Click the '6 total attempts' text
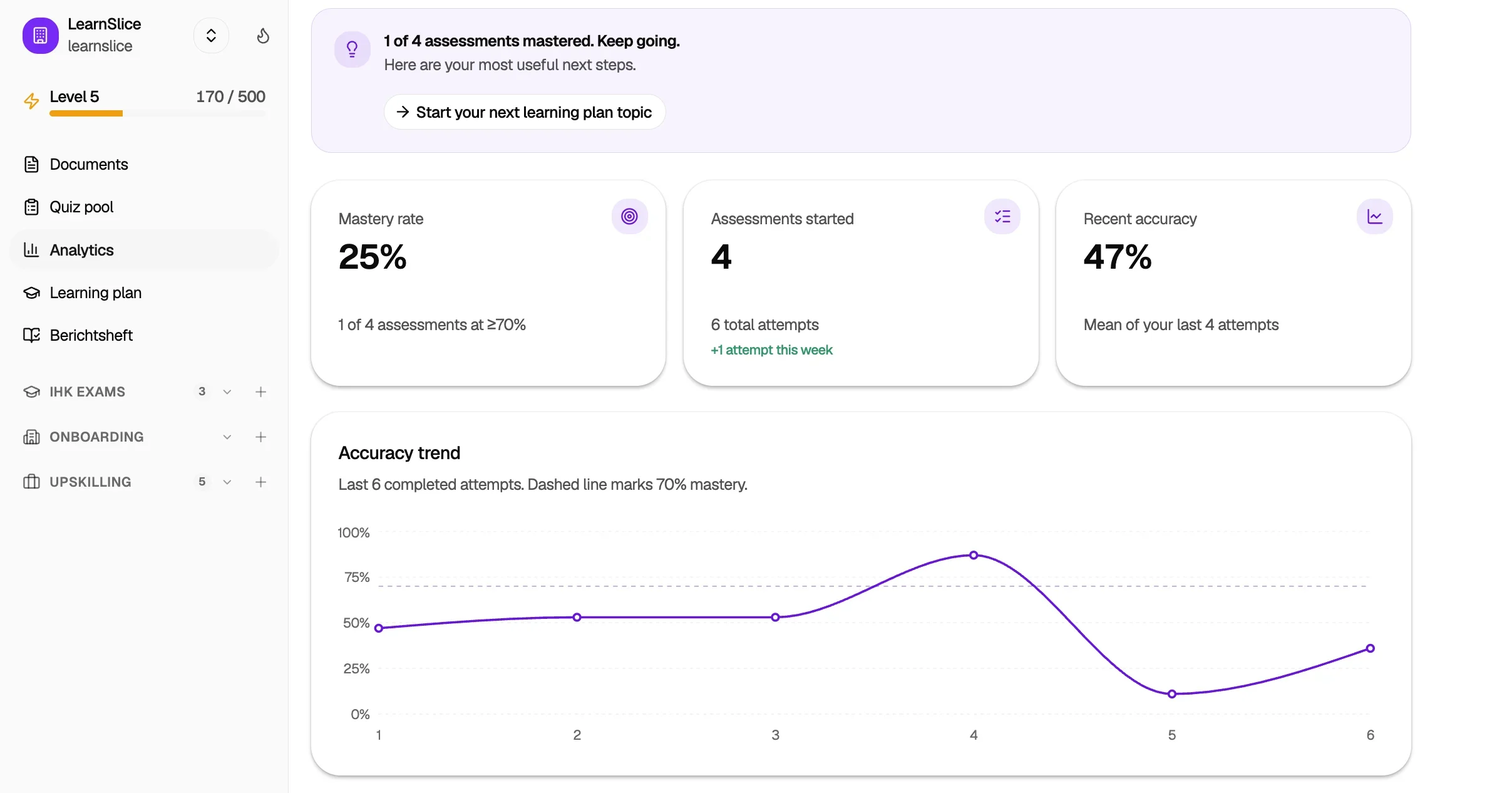 (x=764, y=324)
